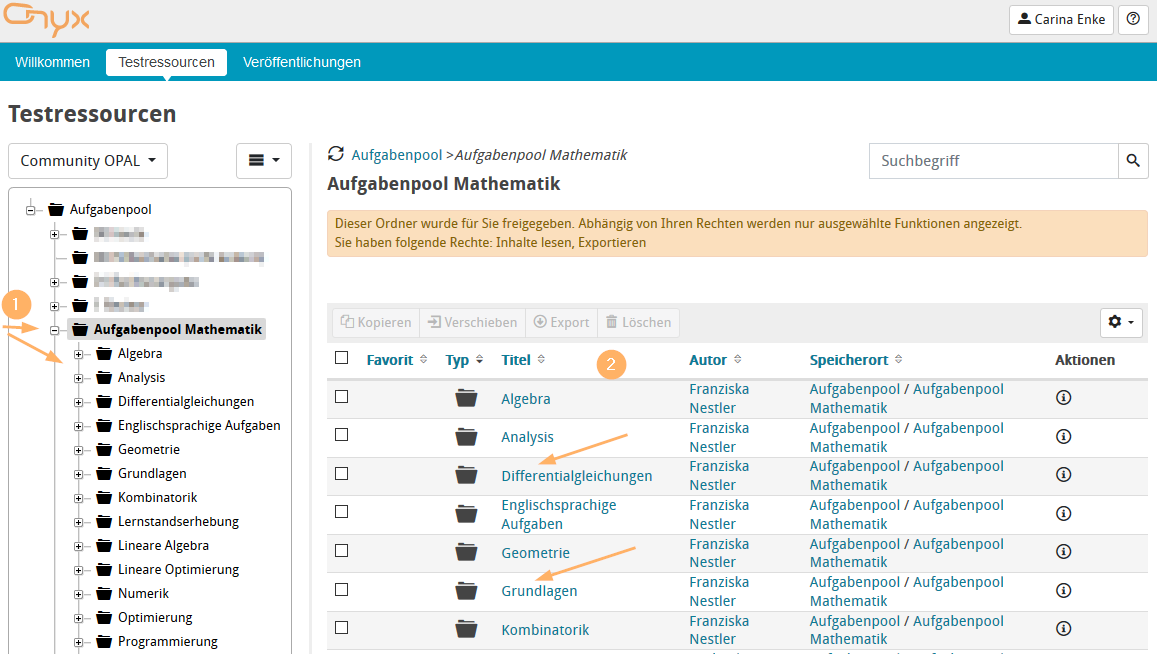Check the checkbox for the Grundlagen row
The height and width of the screenshot is (654, 1157).
341,590
